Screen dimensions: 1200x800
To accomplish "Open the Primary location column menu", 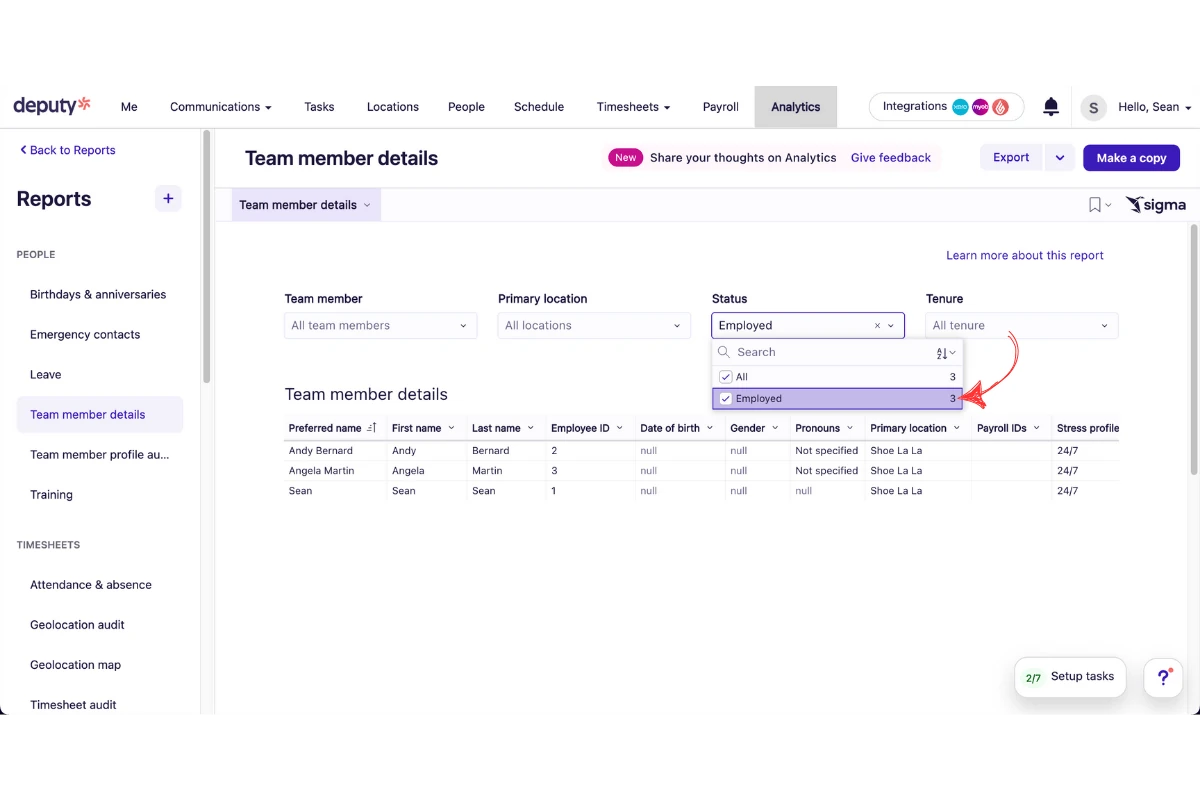I will tap(957, 428).
